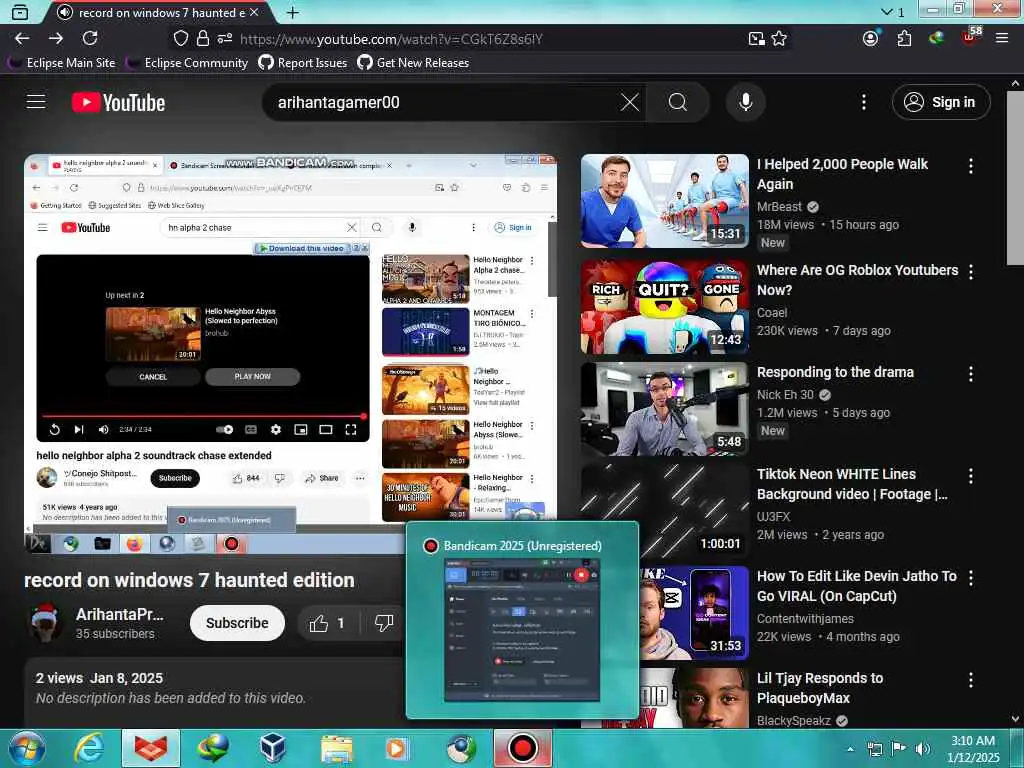Dislike the video with thumbs down
Viewport: 1024px width, 768px height.
pyautogui.click(x=384, y=623)
